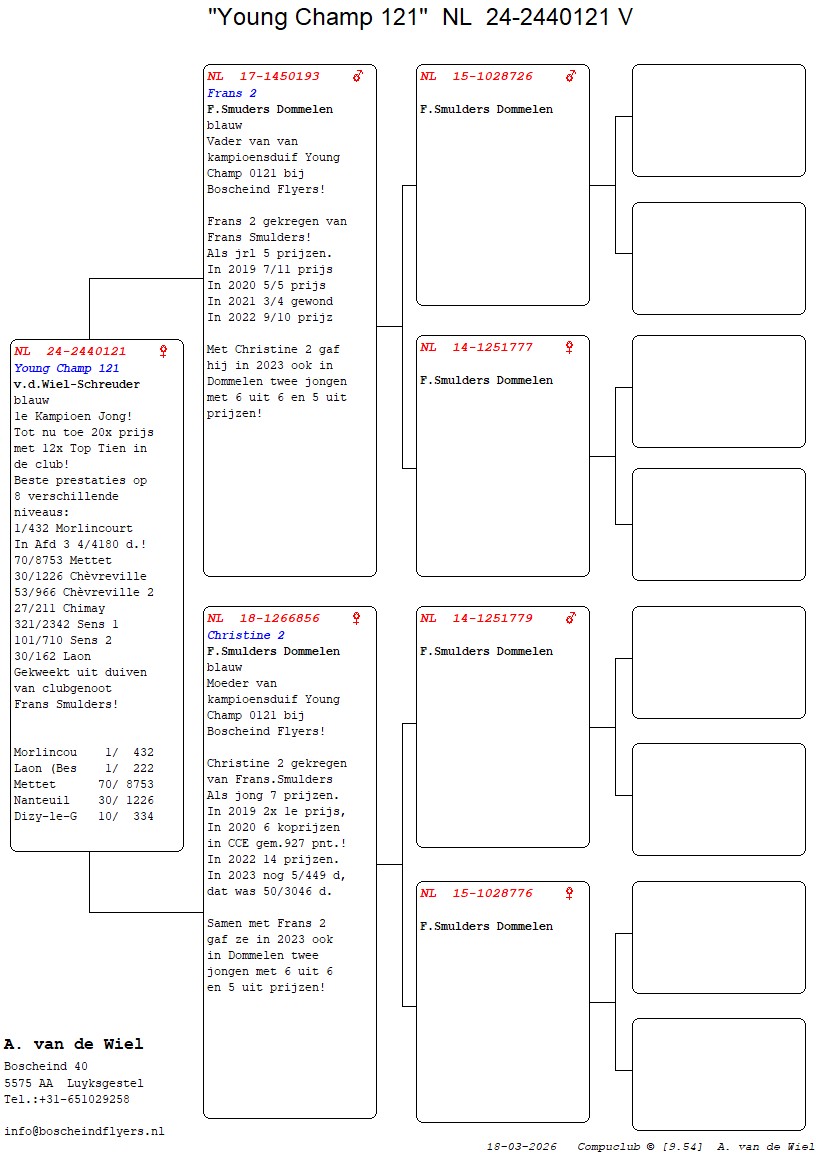This screenshot has width=816, height=1172.
Task: Click the ring number NL 17-1450193
Action: 263,76
